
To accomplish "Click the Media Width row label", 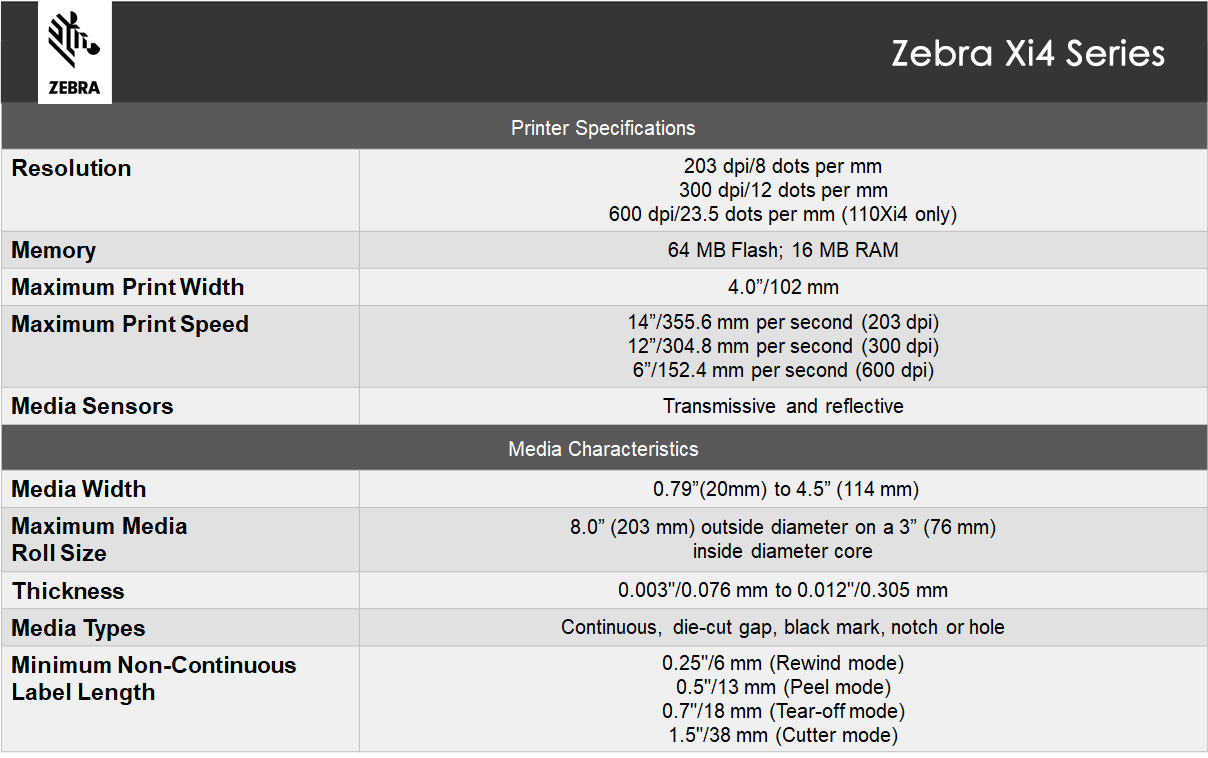I will (79, 490).
